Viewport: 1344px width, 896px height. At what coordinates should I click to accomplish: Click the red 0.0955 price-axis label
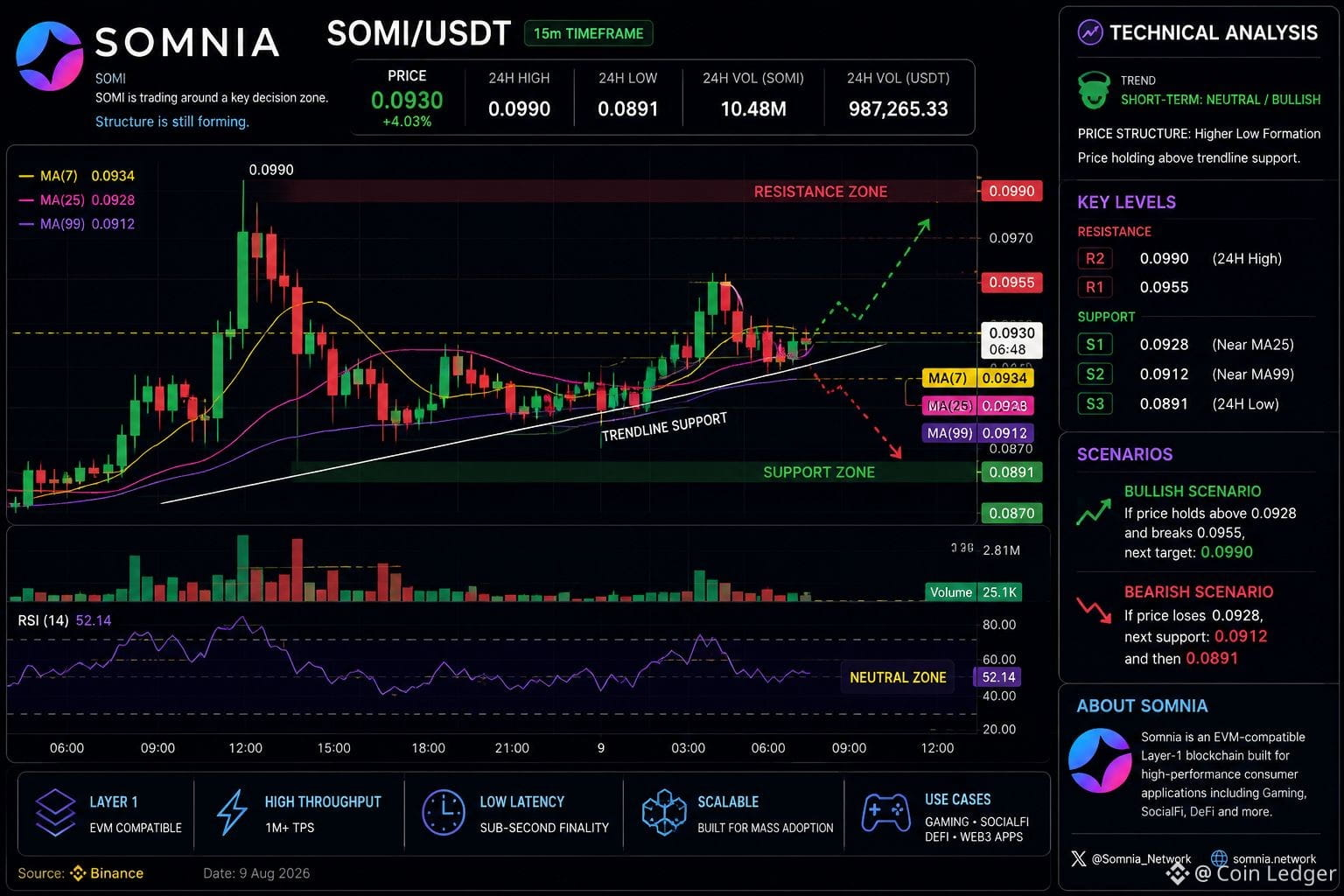pos(1011,283)
